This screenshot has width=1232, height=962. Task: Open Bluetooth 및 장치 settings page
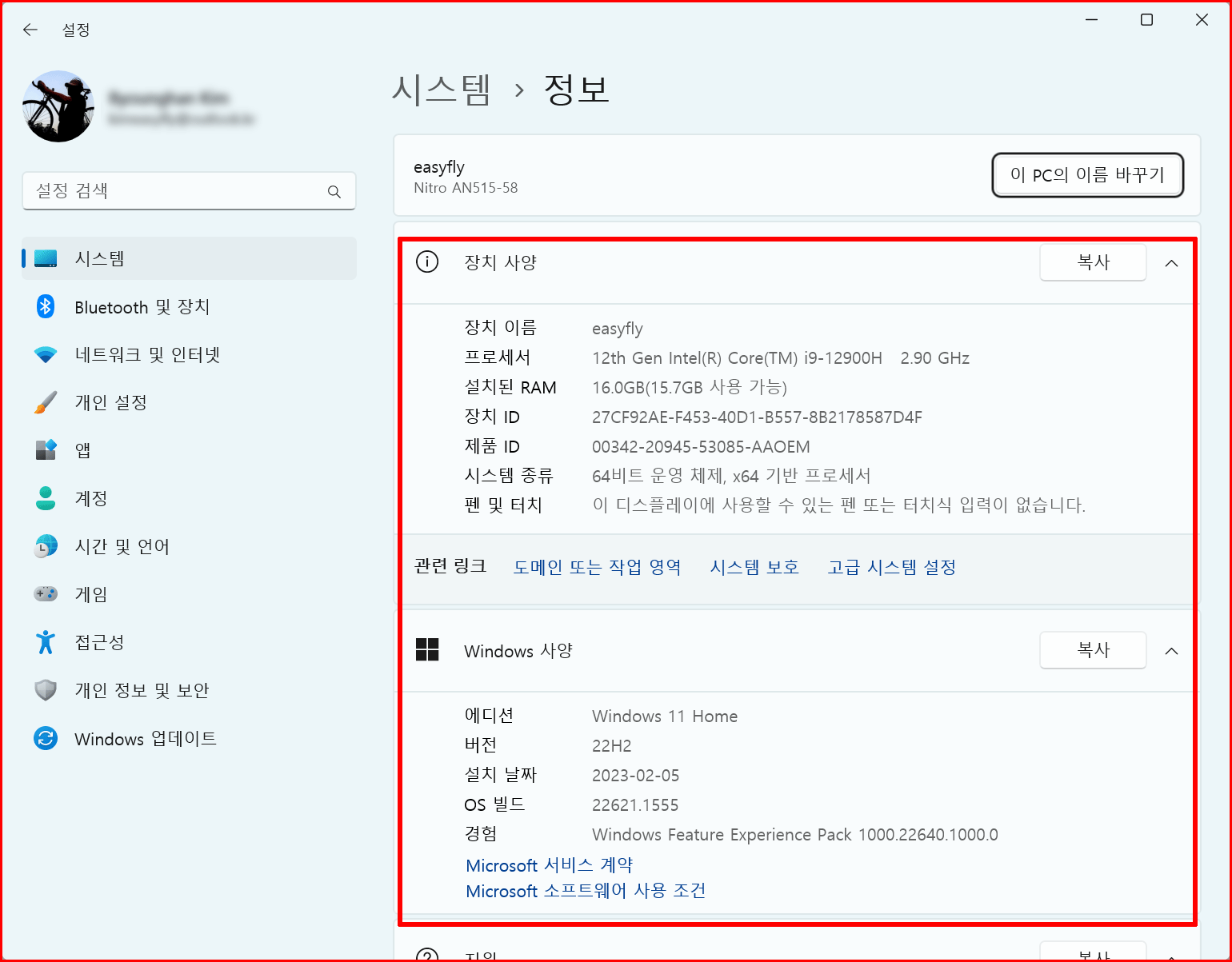pos(189,306)
